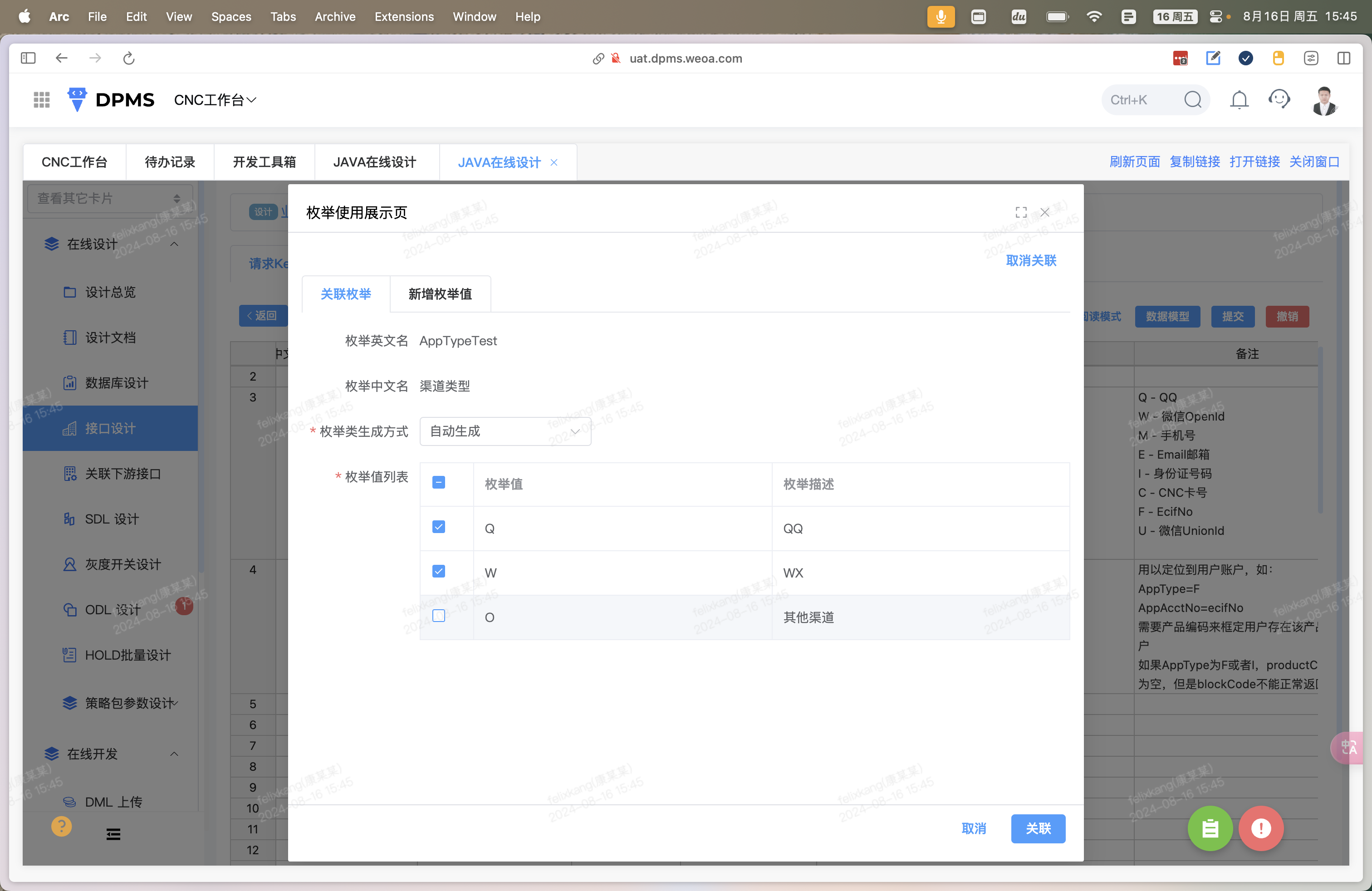Open the notifications bell

(1239, 100)
